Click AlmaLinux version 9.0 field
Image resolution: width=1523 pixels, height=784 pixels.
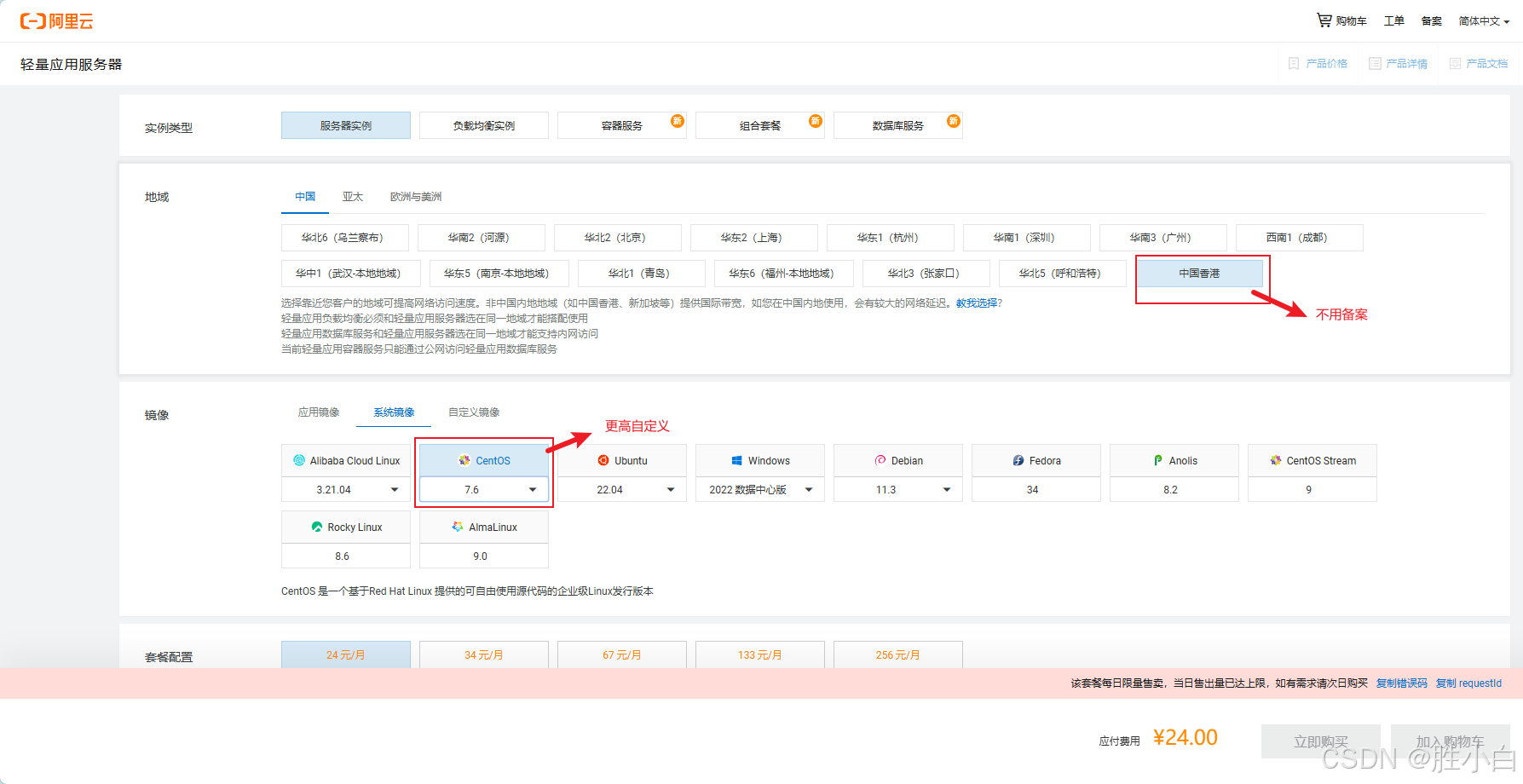[484, 556]
